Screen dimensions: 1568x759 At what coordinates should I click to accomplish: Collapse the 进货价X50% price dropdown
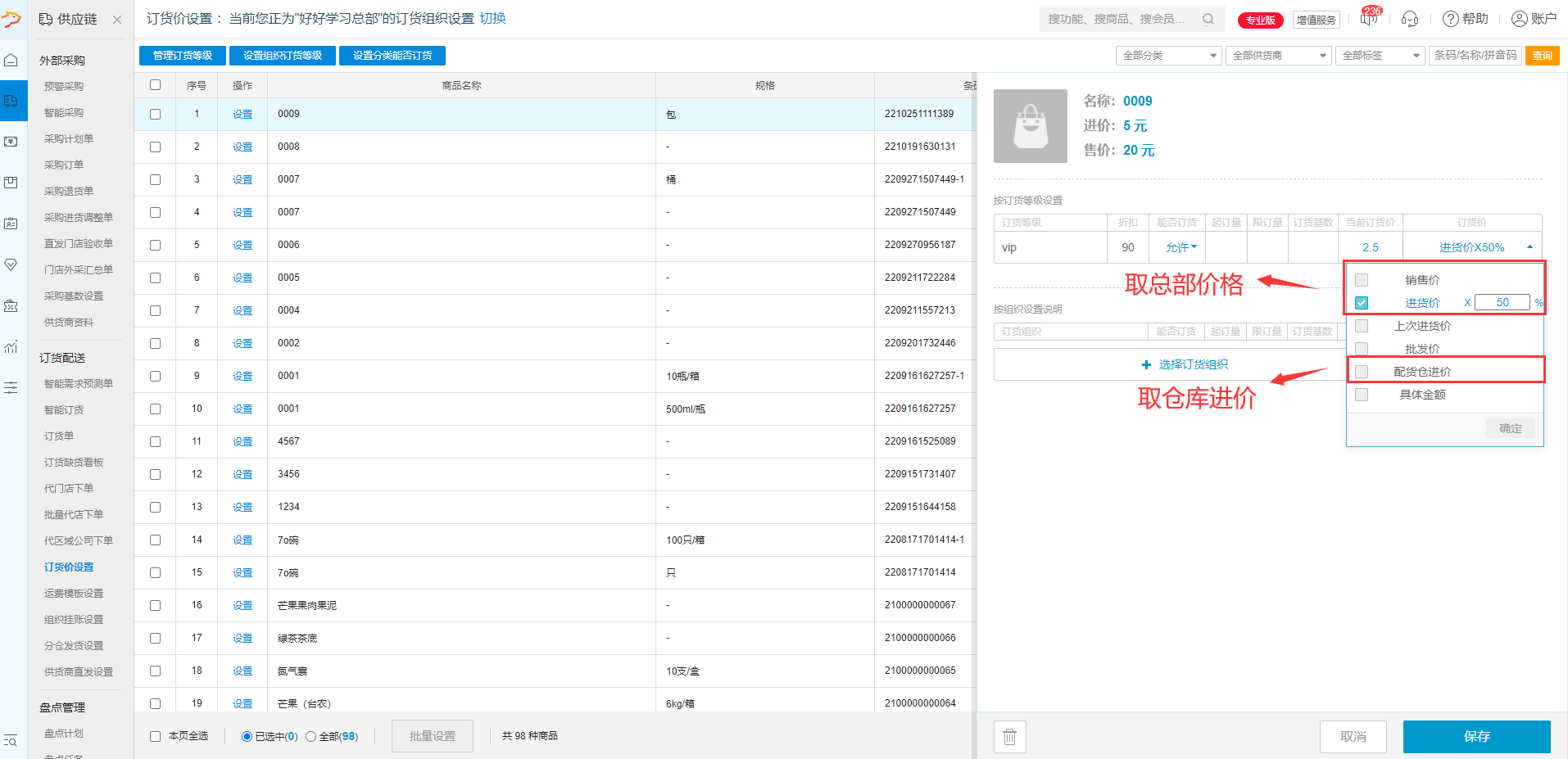click(x=1530, y=246)
